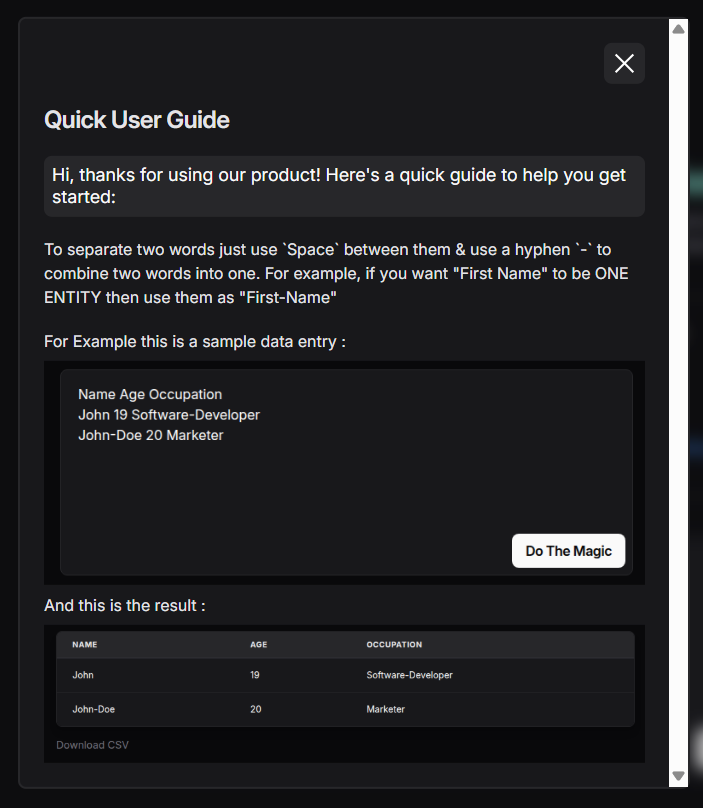The height and width of the screenshot is (808, 703).
Task: Click the 'John-Doe 20 Marketer' sample line
Action: (x=150, y=435)
